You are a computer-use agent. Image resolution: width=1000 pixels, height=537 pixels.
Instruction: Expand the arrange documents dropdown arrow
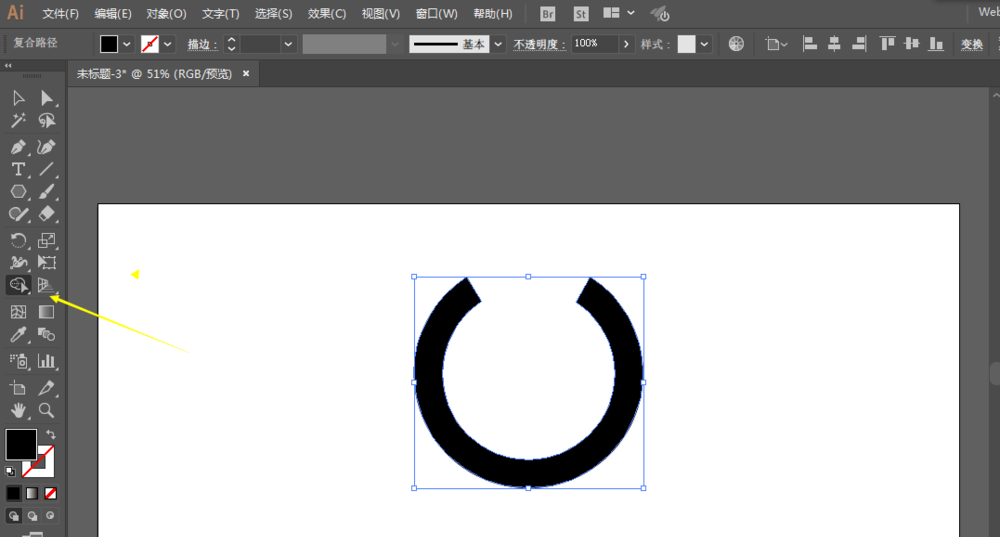tap(631, 13)
